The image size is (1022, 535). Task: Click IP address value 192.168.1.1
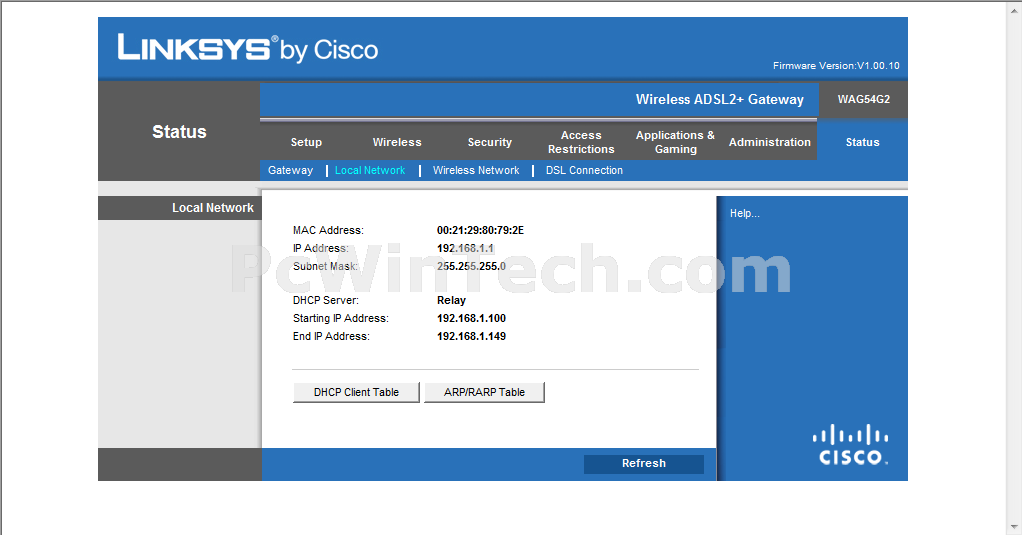[465, 248]
